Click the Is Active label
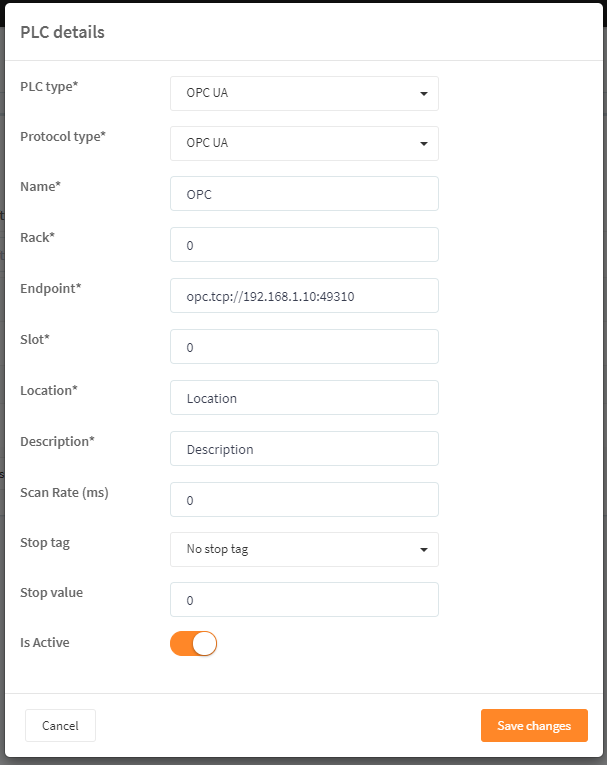This screenshot has height=765, width=607. [x=45, y=643]
